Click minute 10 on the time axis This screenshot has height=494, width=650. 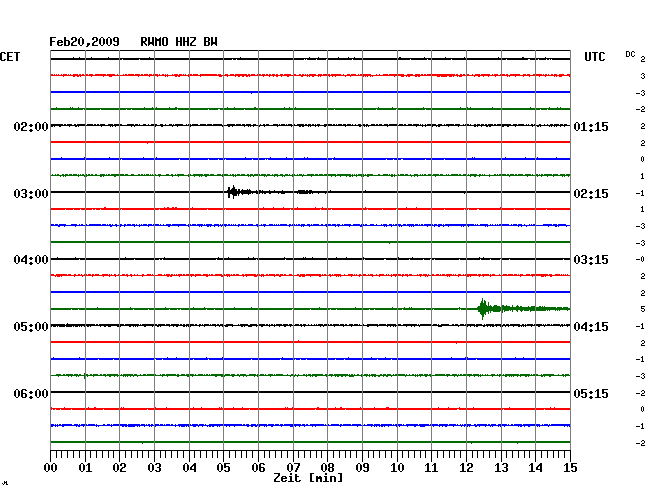tap(397, 467)
